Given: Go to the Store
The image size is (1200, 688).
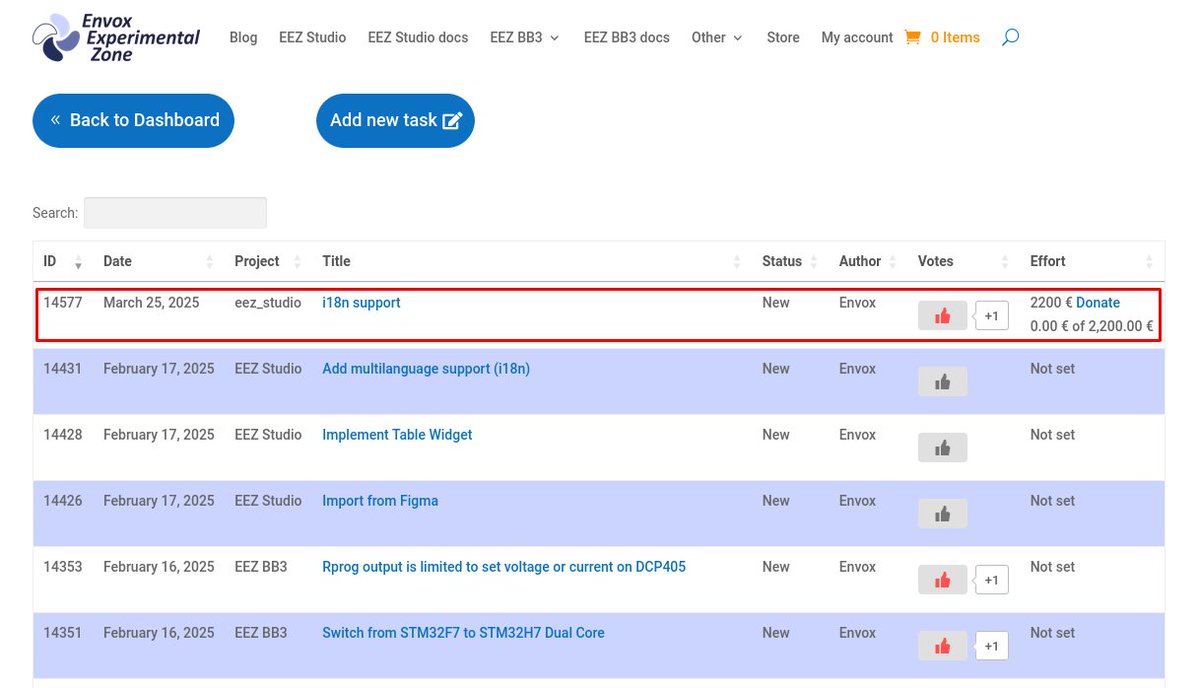Looking at the screenshot, I should [x=783, y=37].
